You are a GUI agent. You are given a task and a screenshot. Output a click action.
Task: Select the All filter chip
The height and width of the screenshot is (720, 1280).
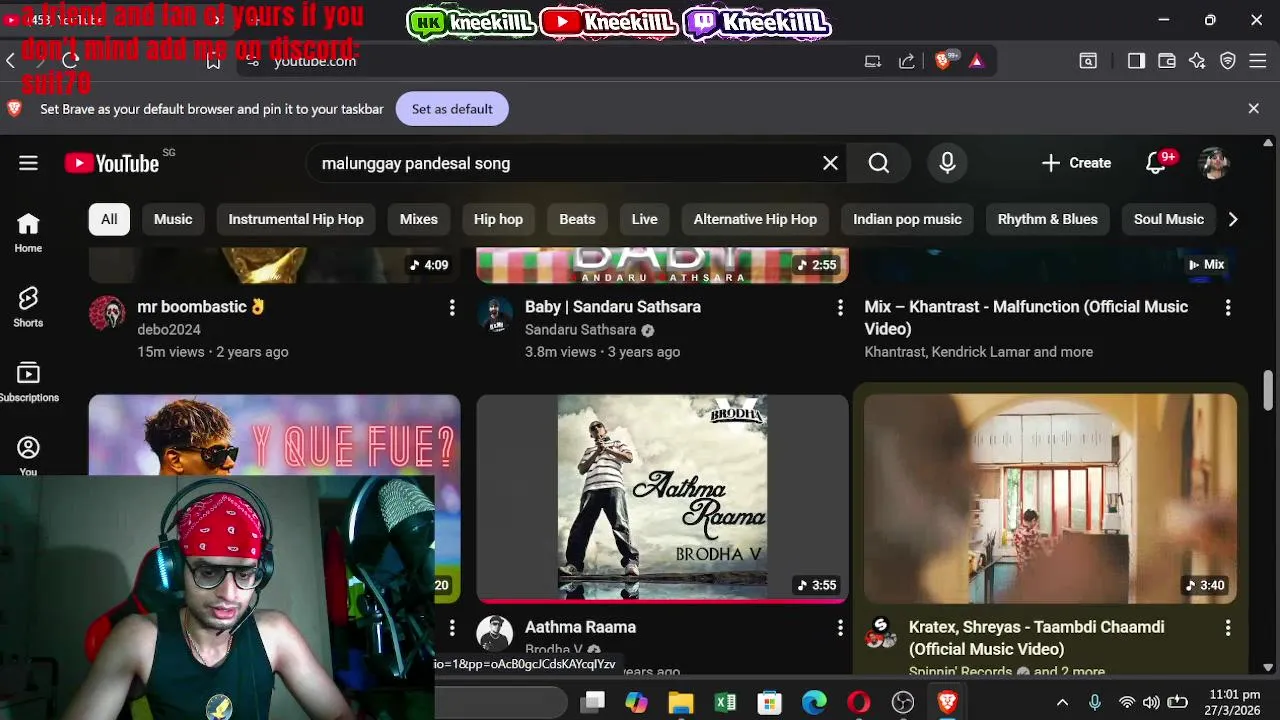(x=109, y=219)
